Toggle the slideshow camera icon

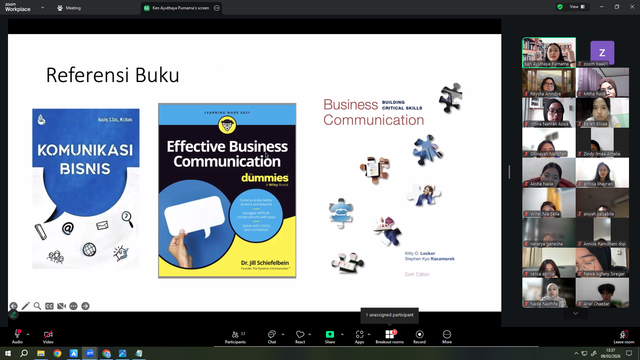[61, 306]
